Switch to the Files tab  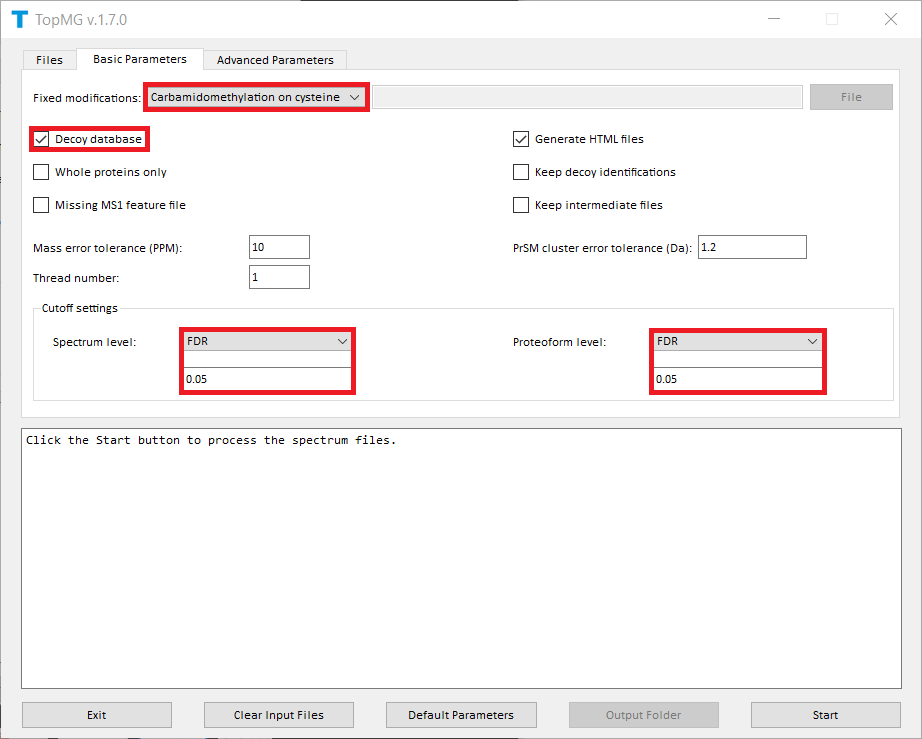coord(49,60)
